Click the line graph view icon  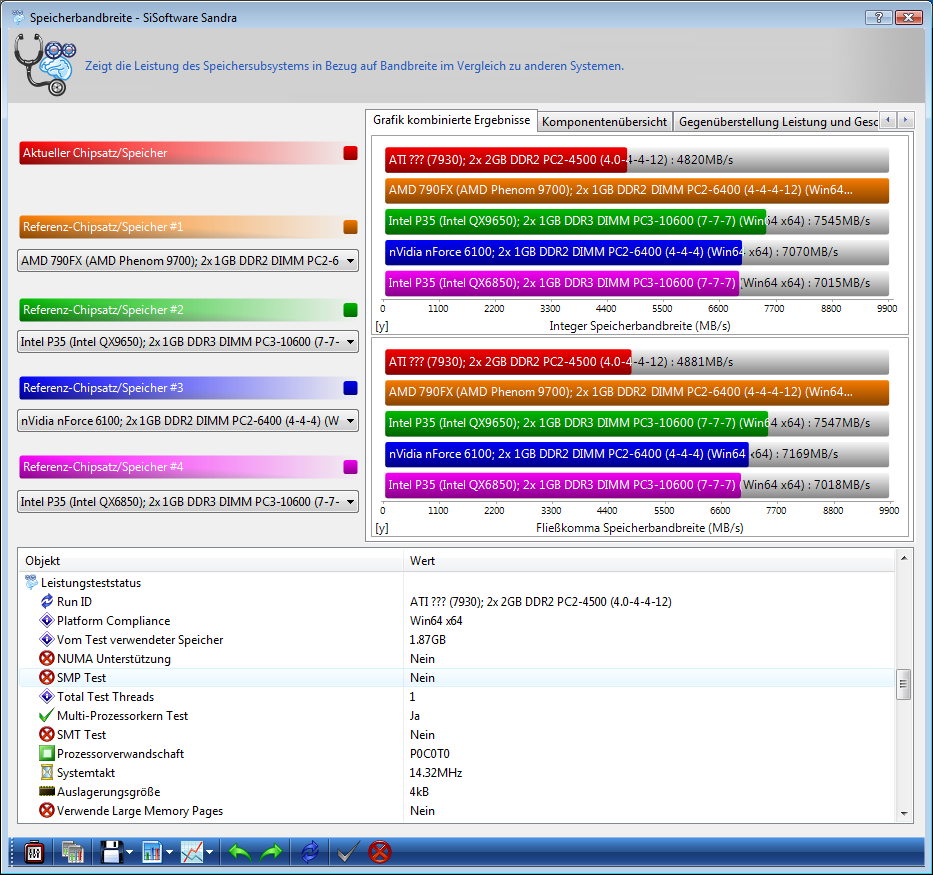pos(192,852)
